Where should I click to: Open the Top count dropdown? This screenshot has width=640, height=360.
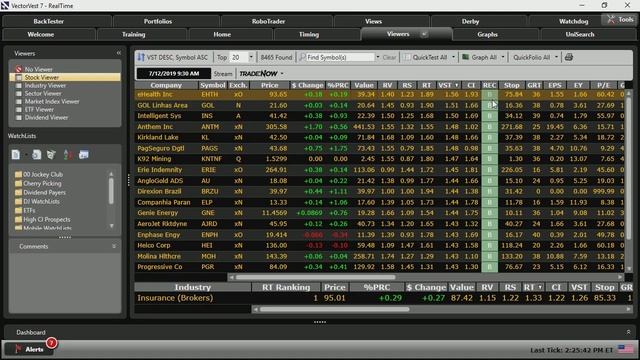pos(251,57)
